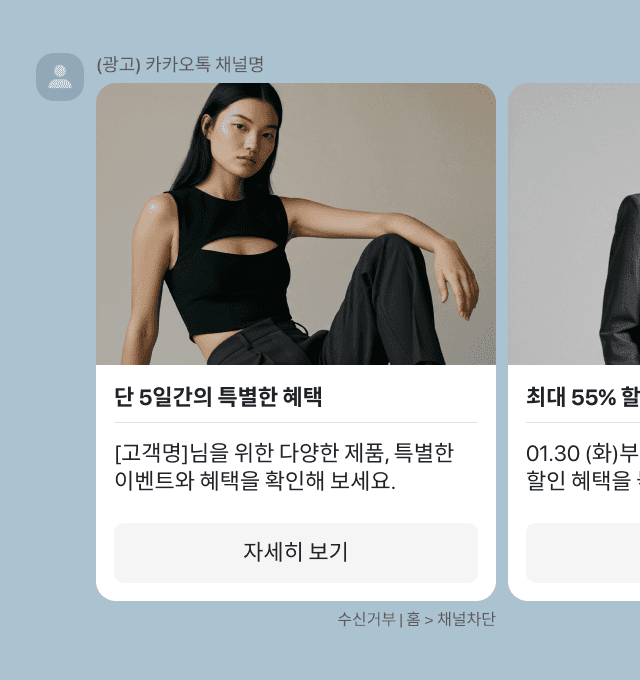
Task: Click the 수신거부 opt-out link
Action: pos(366,619)
